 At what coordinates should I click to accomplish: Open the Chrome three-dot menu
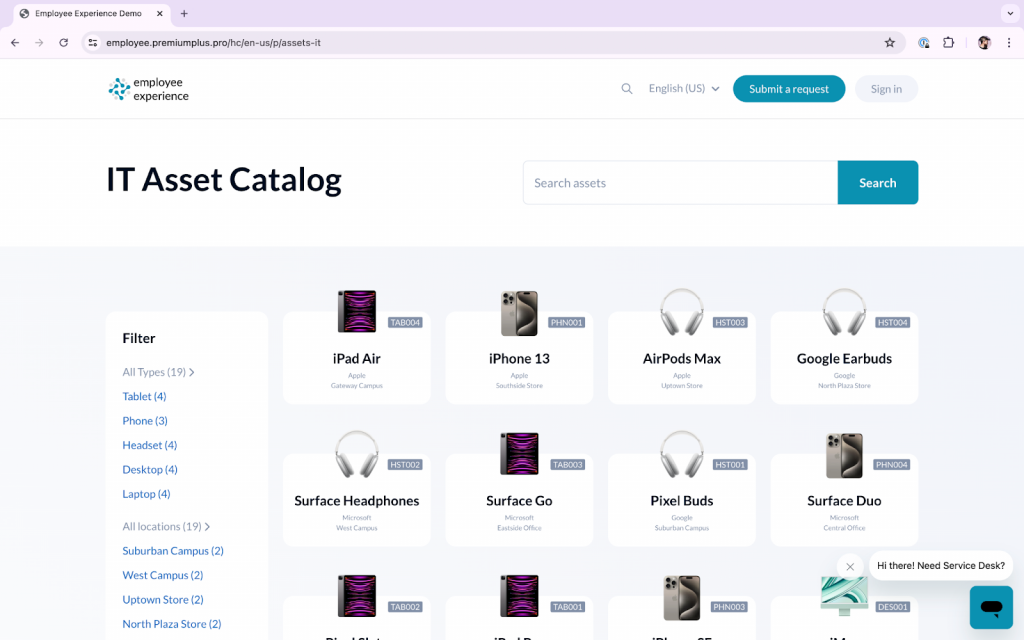point(1008,43)
